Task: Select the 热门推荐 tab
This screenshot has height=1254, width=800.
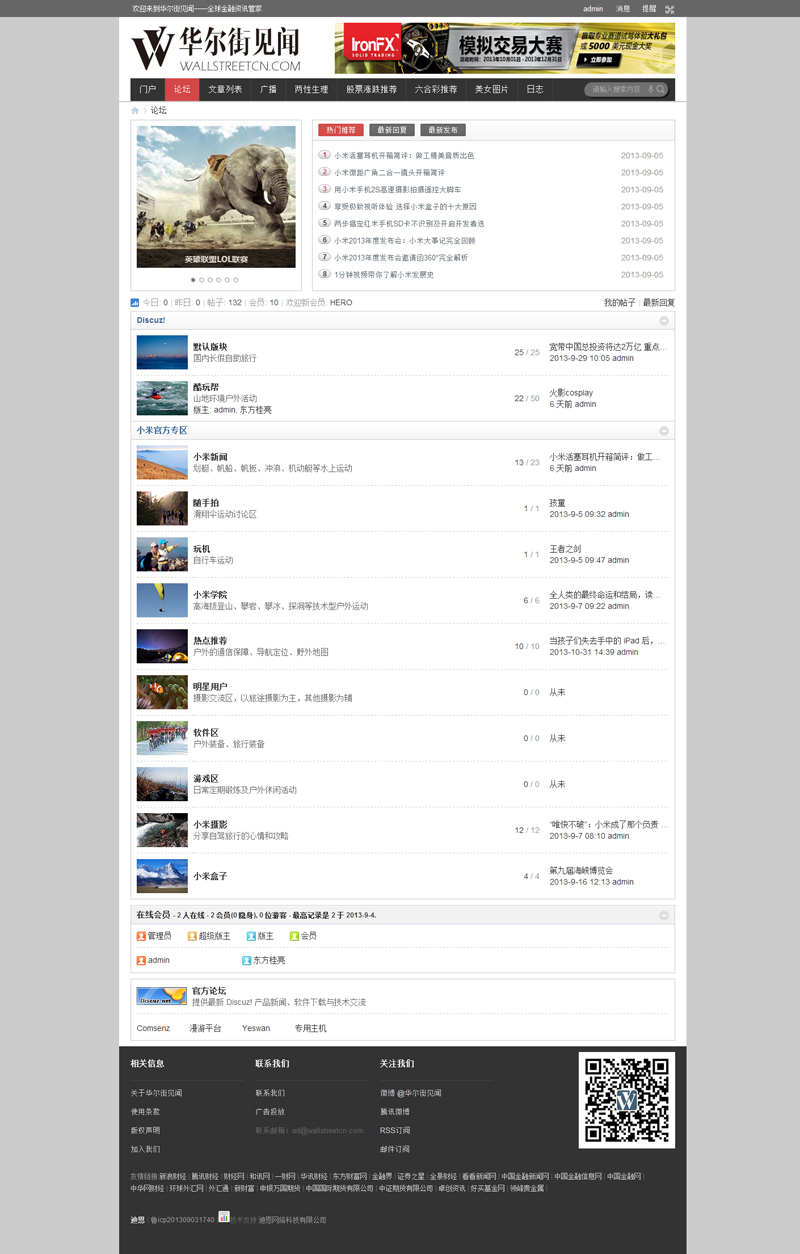Action: click(x=341, y=130)
